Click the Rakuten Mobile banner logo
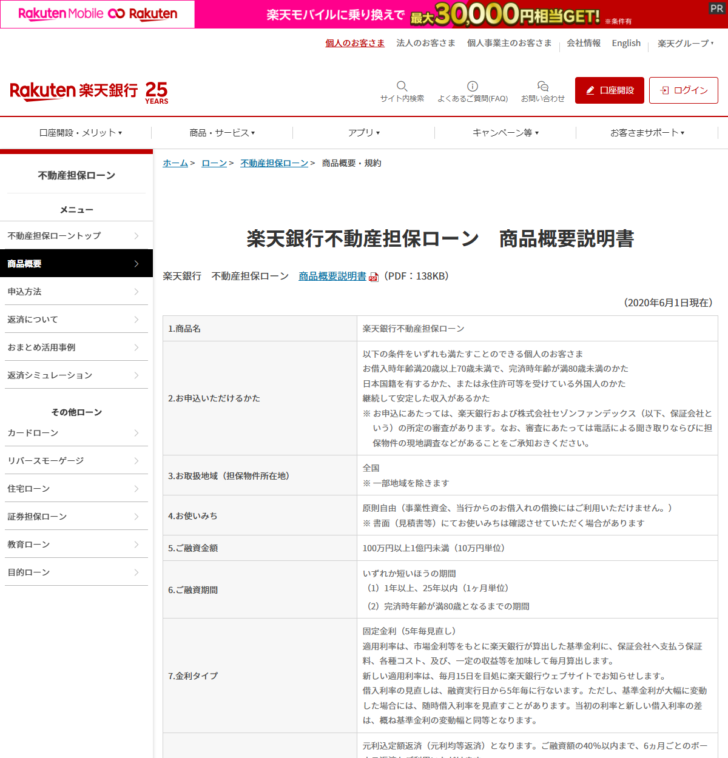The image size is (728, 758). coord(98,14)
